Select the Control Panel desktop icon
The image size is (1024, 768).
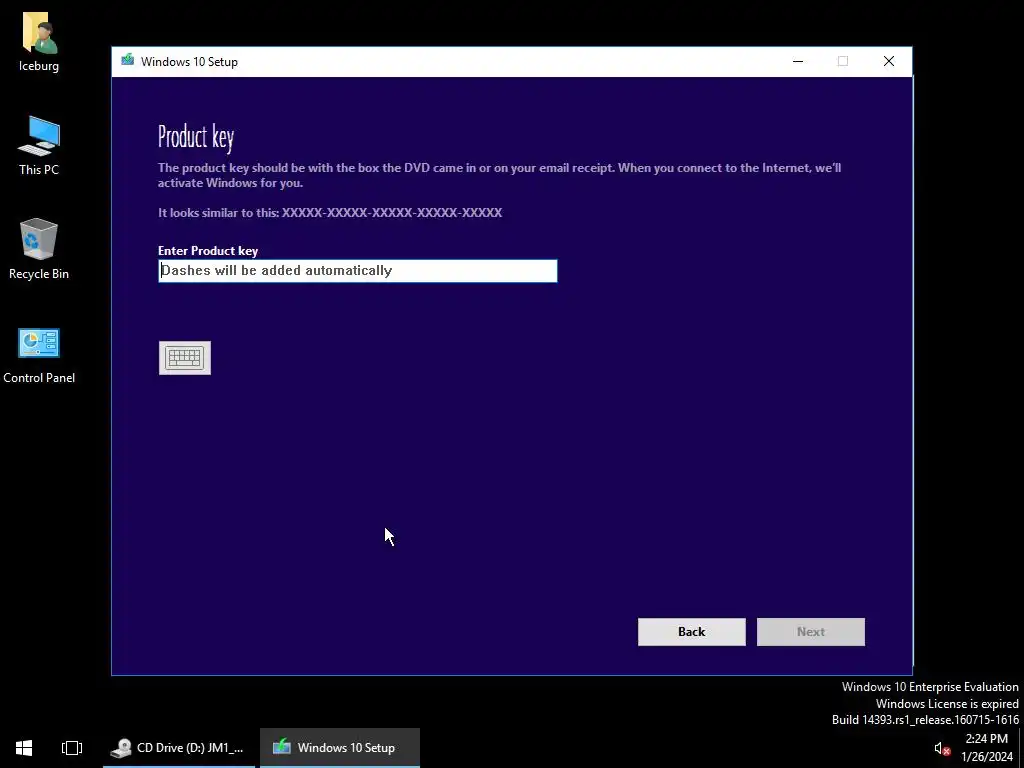(x=39, y=356)
